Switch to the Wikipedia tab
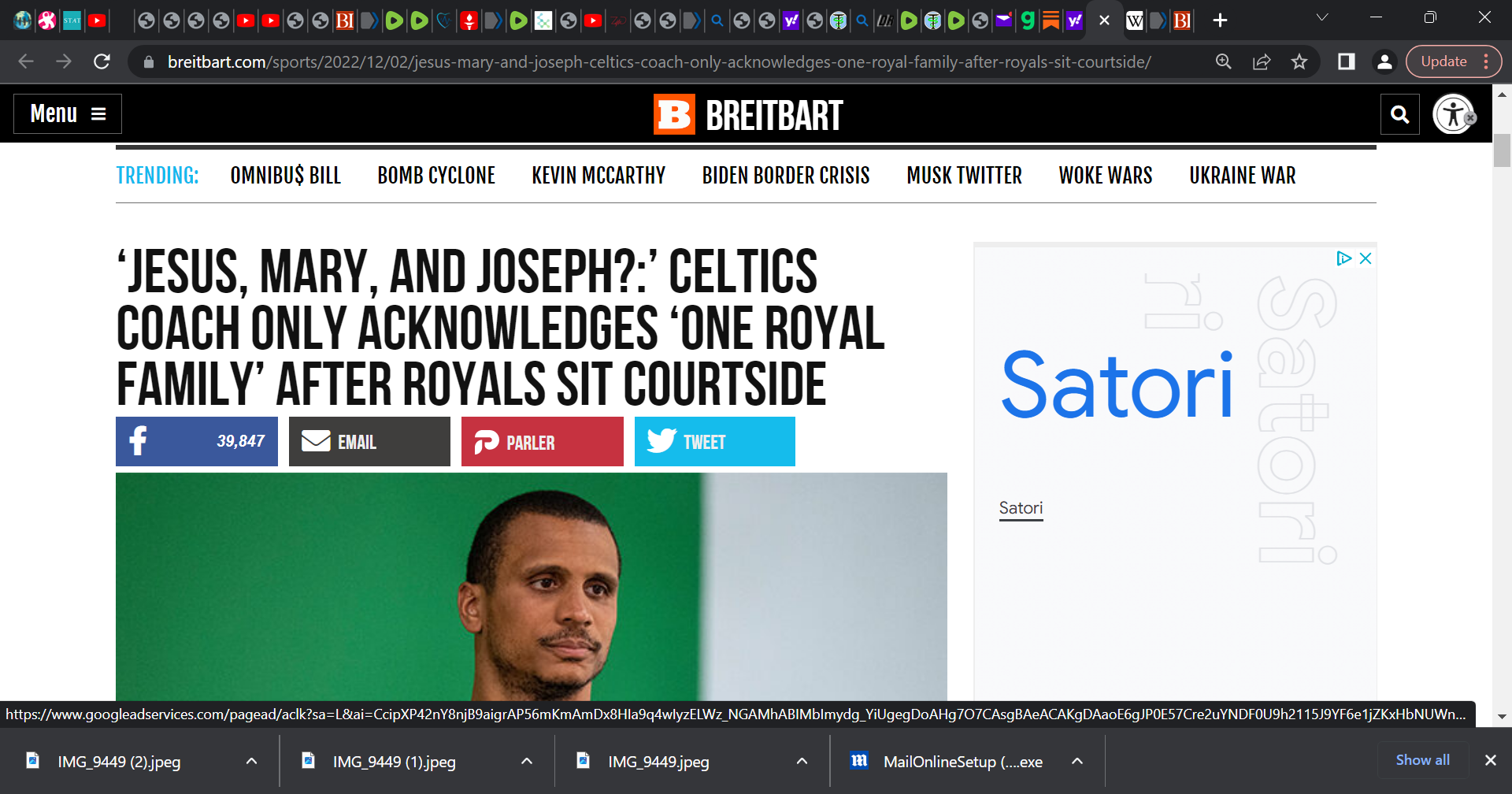The width and height of the screenshot is (1512, 794). [x=1135, y=20]
